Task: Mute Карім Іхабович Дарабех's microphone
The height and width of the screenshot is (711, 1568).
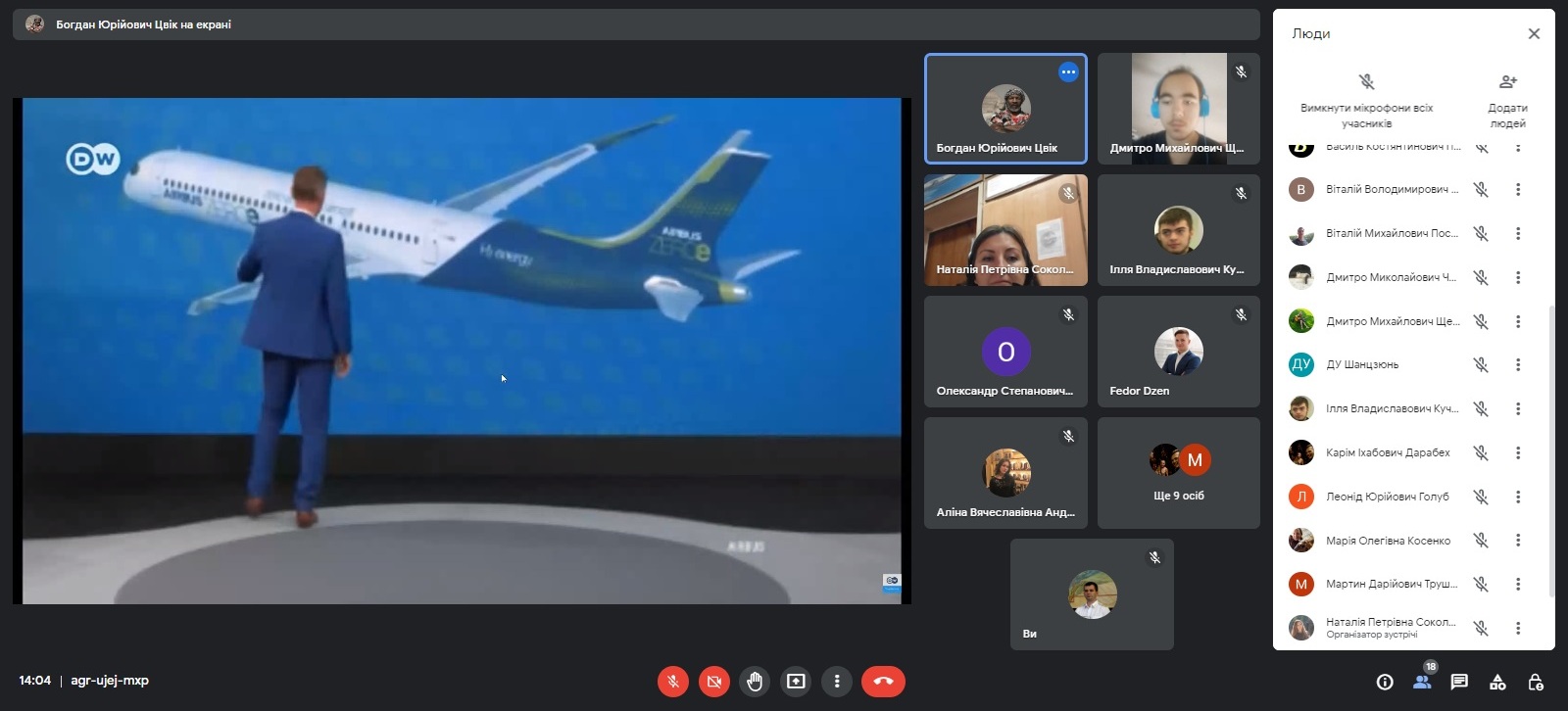Action: [x=1481, y=452]
